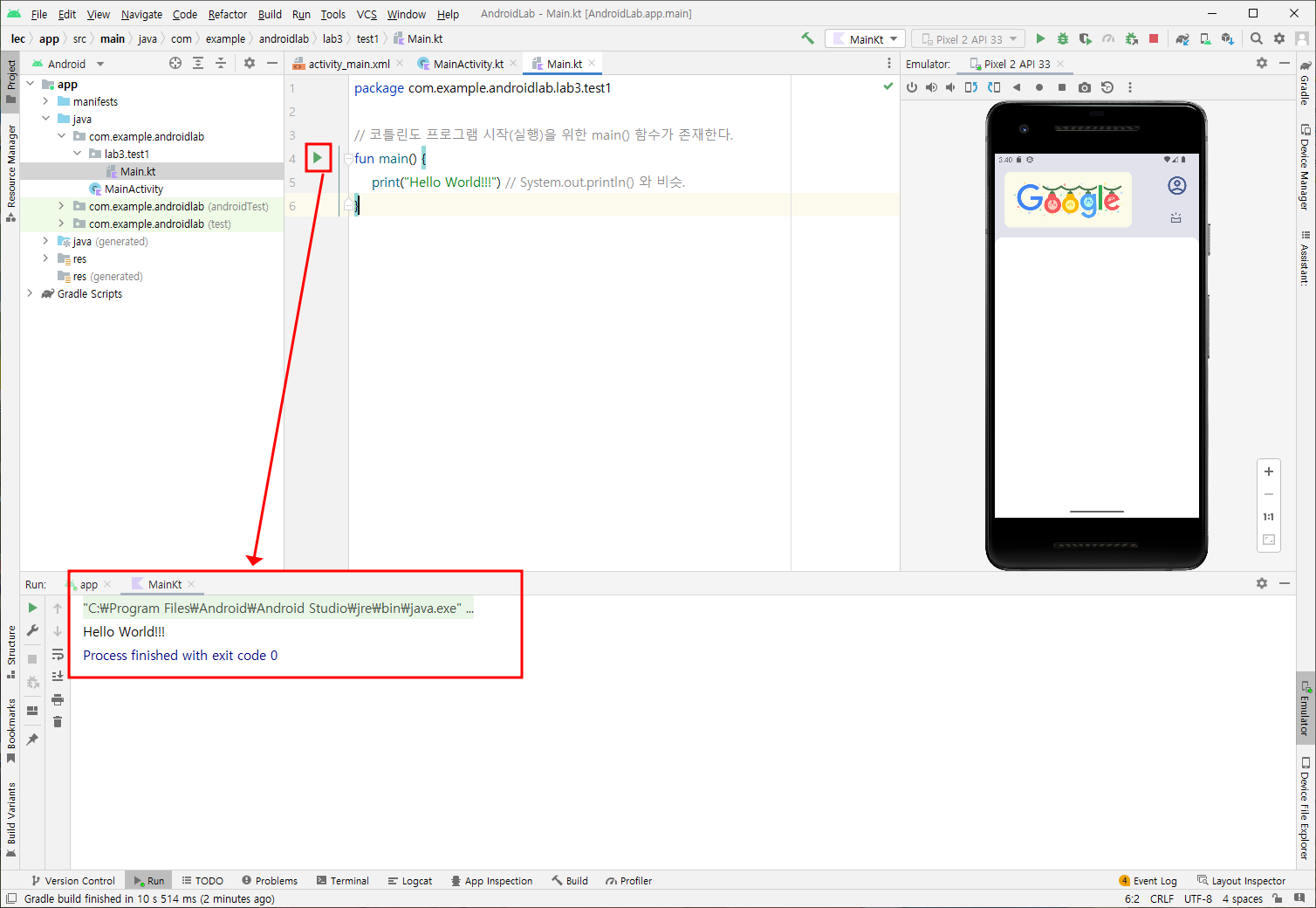1316x908 pixels.
Task: Open the Logcat tool window
Action: [410, 880]
